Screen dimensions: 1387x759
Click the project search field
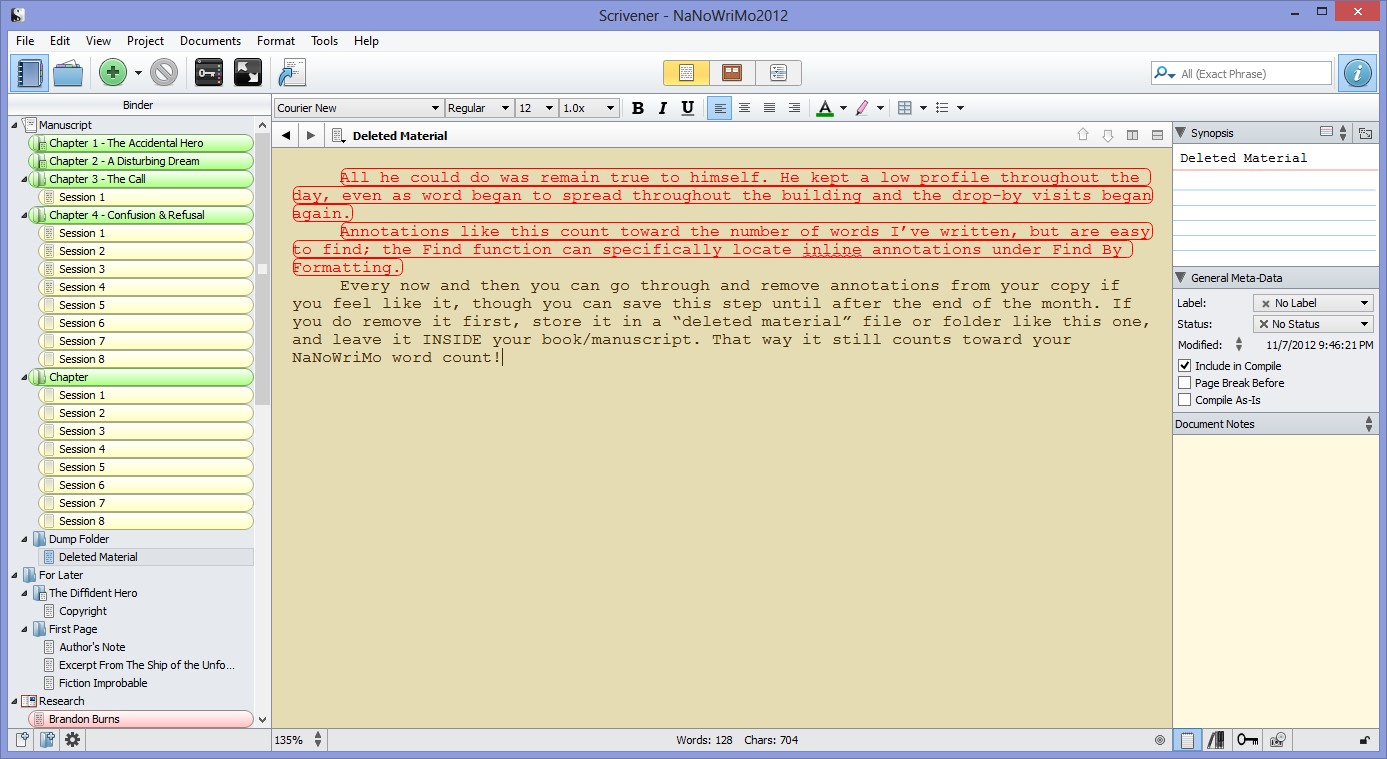point(1241,73)
